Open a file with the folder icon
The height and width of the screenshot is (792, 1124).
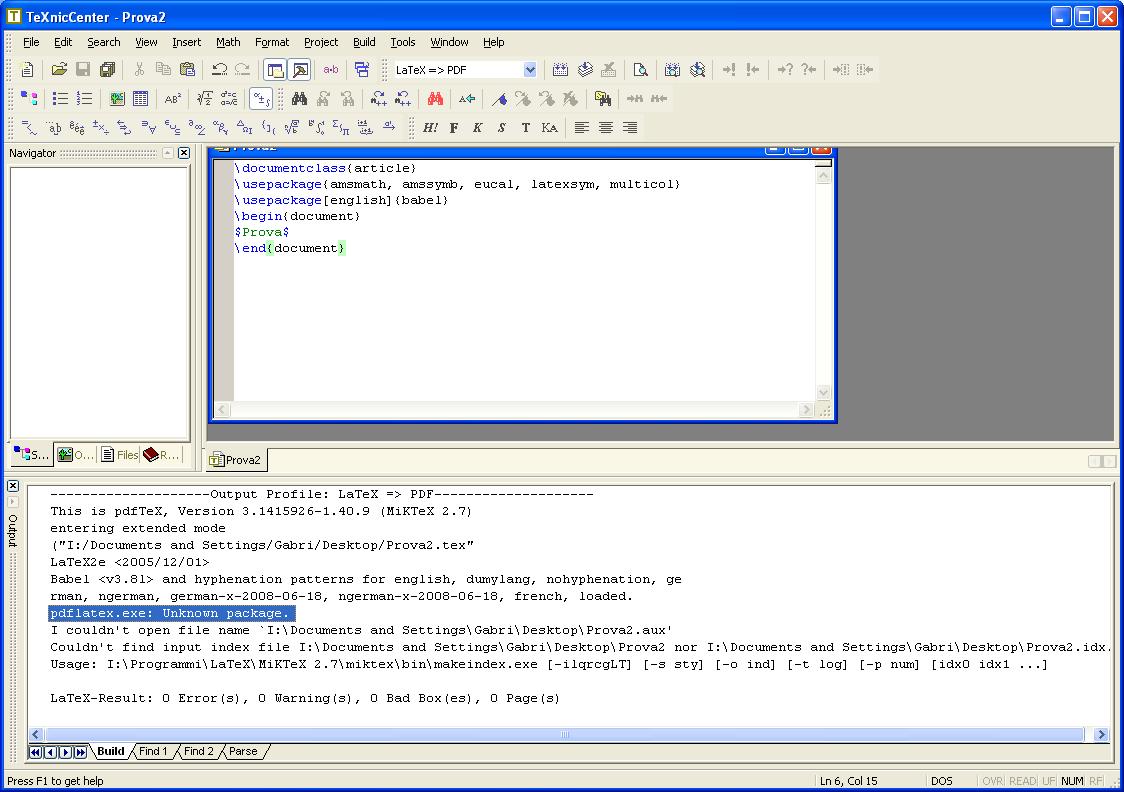pyautogui.click(x=59, y=70)
